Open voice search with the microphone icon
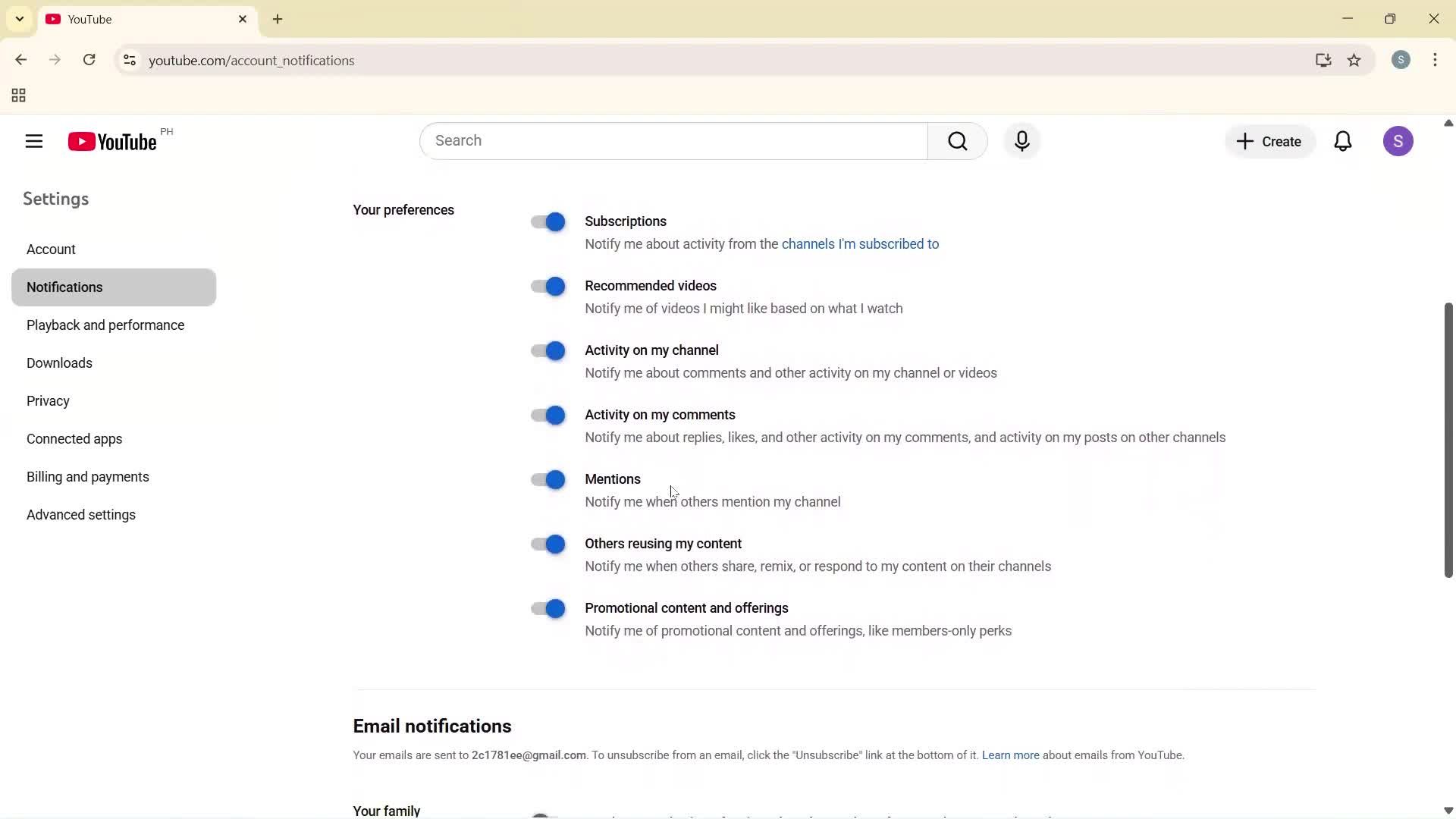This screenshot has width=1456, height=819. point(1022,141)
